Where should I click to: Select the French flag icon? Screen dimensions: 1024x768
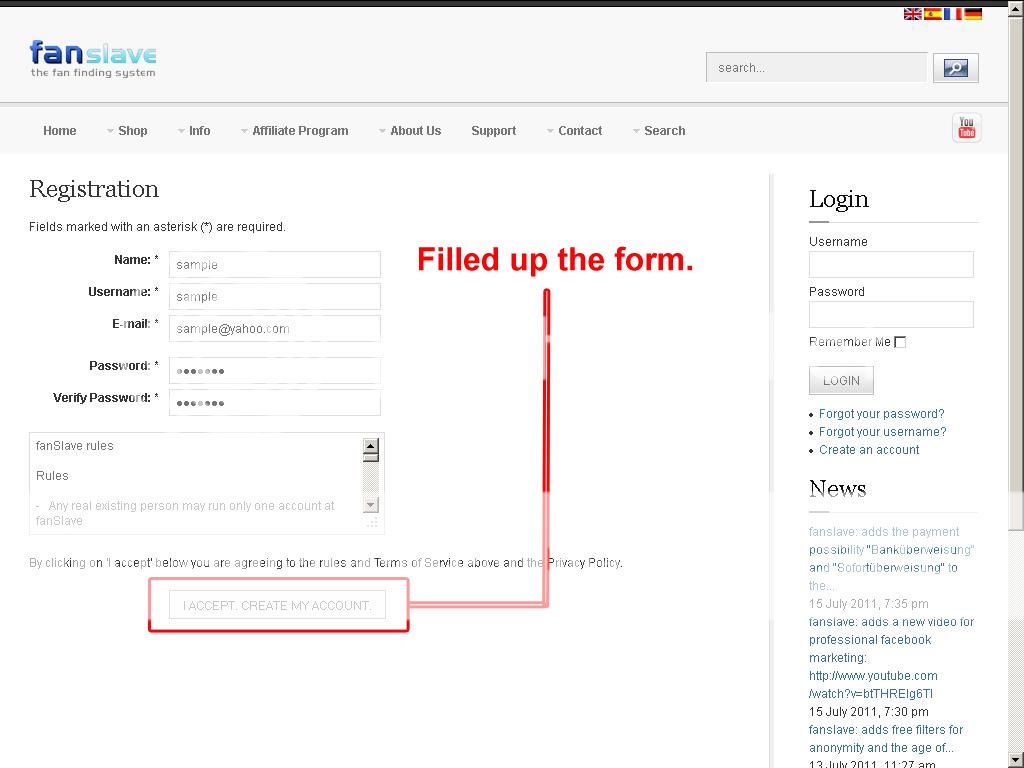[952, 14]
